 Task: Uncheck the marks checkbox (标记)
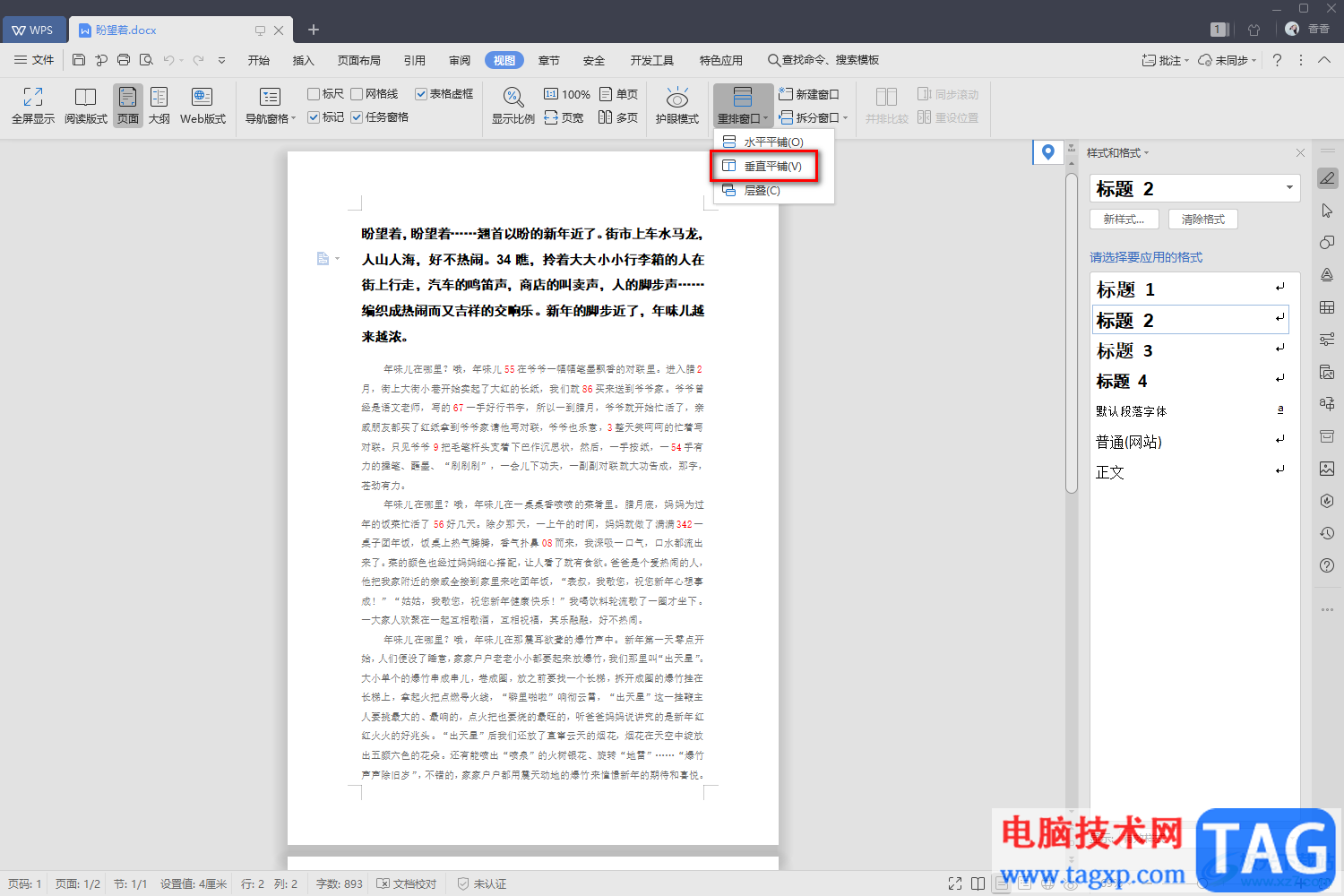(x=314, y=117)
